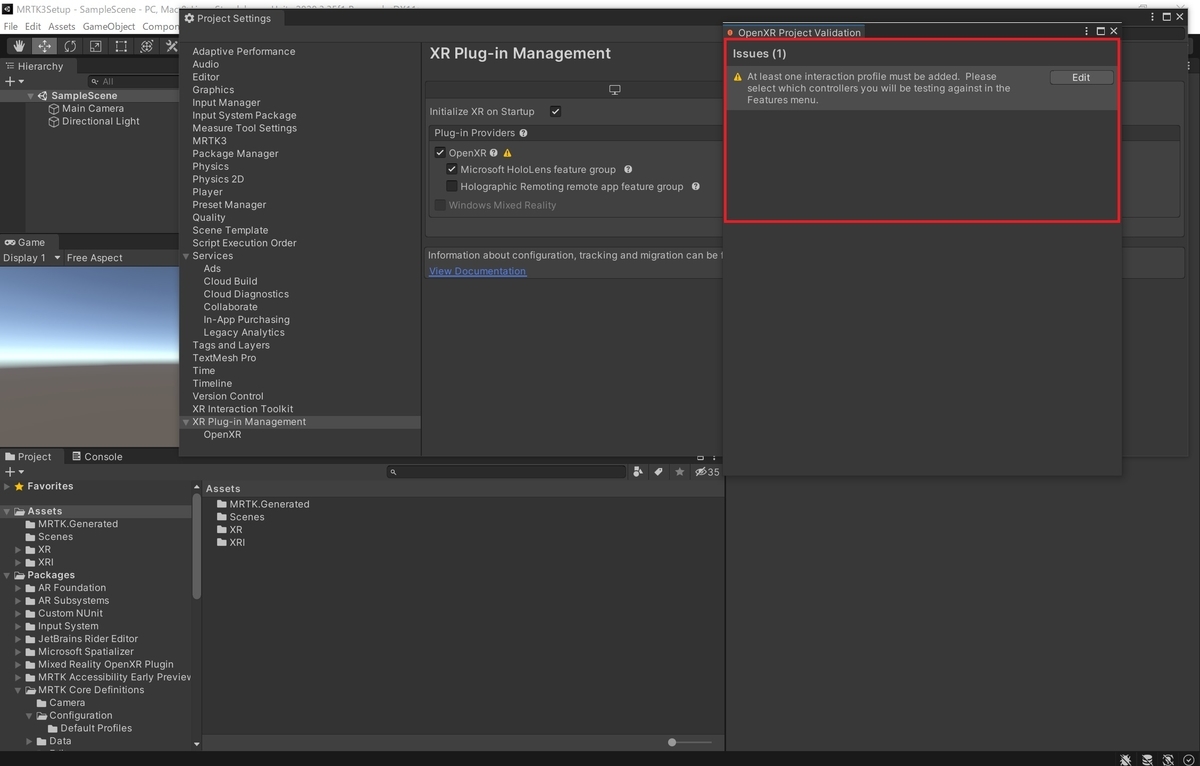This screenshot has height=766, width=1200.
Task: Open the Display 1 dropdown in Game view
Action: pyautogui.click(x=32, y=258)
